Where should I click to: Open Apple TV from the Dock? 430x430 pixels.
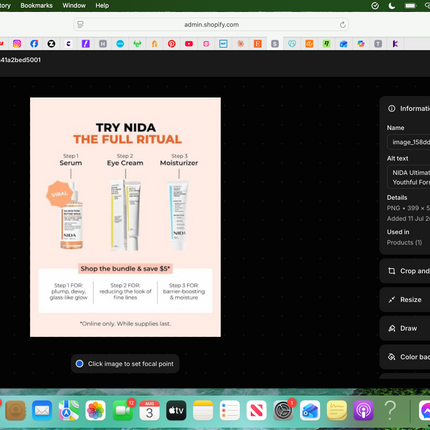pos(176,411)
